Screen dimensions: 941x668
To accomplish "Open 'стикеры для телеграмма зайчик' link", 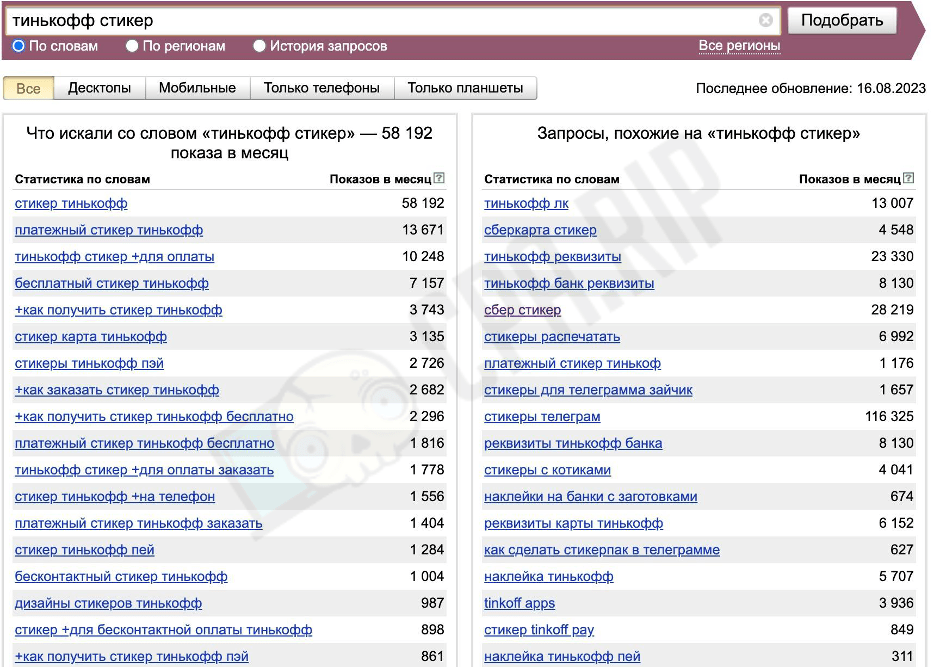I will tap(588, 390).
